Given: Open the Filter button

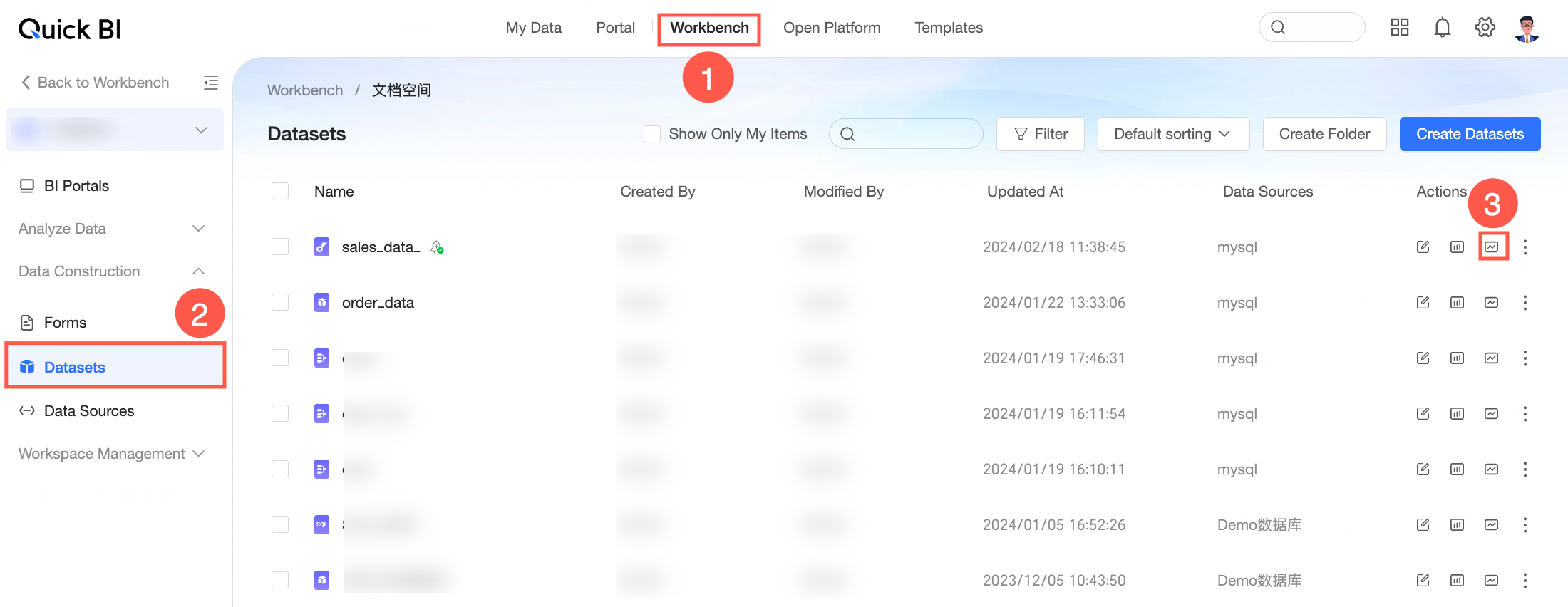Looking at the screenshot, I should coord(1041,134).
